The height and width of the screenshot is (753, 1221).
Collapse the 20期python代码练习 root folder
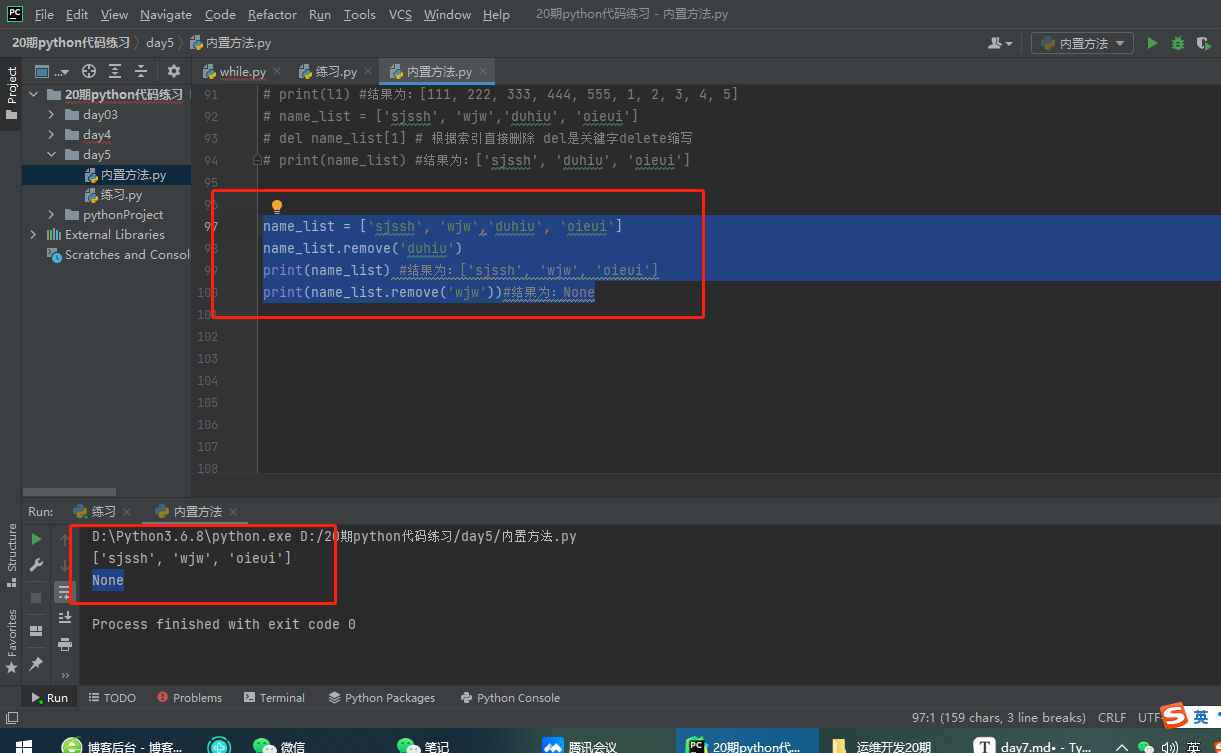click(34, 95)
